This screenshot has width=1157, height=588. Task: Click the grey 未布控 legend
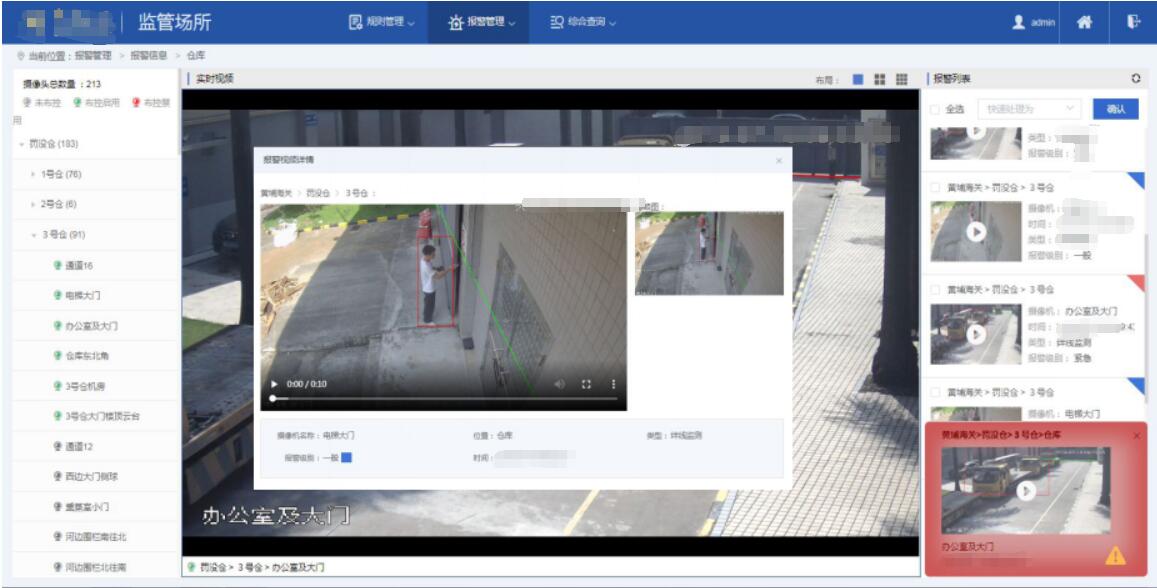pos(41,103)
